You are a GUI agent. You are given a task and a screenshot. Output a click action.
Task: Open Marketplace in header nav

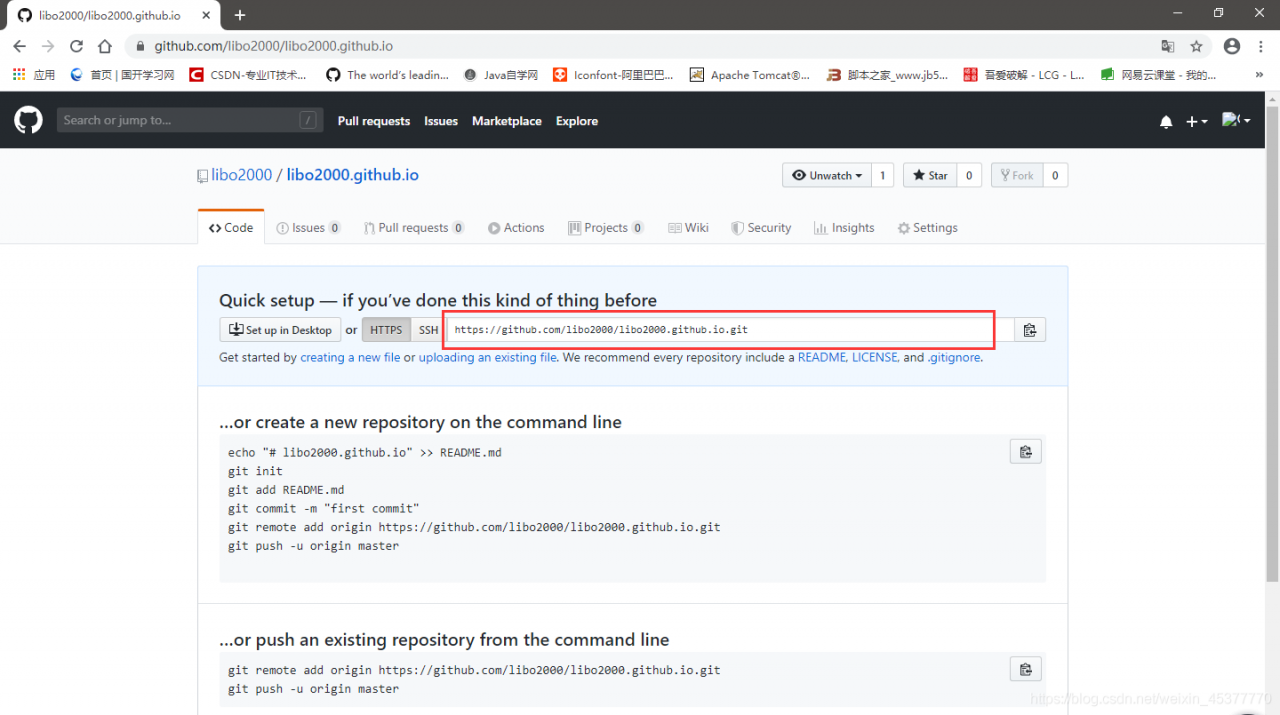507,121
